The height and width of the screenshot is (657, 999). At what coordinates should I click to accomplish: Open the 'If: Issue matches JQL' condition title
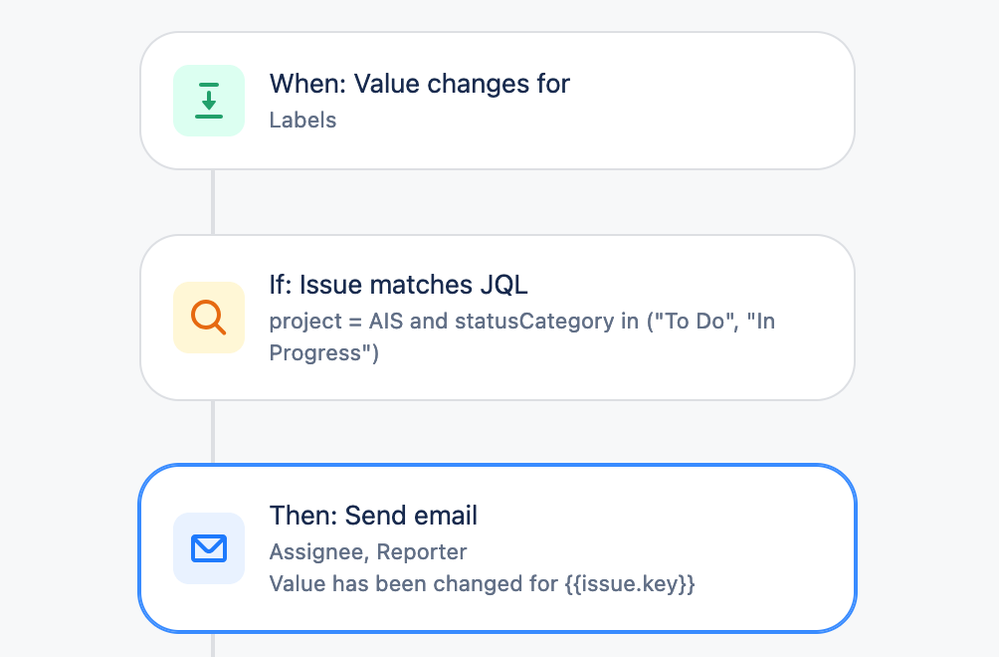pyautogui.click(x=398, y=285)
